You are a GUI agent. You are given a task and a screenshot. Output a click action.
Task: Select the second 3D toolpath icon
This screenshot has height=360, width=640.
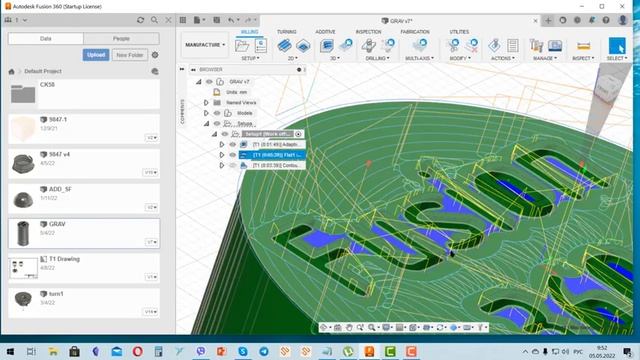click(x=346, y=45)
